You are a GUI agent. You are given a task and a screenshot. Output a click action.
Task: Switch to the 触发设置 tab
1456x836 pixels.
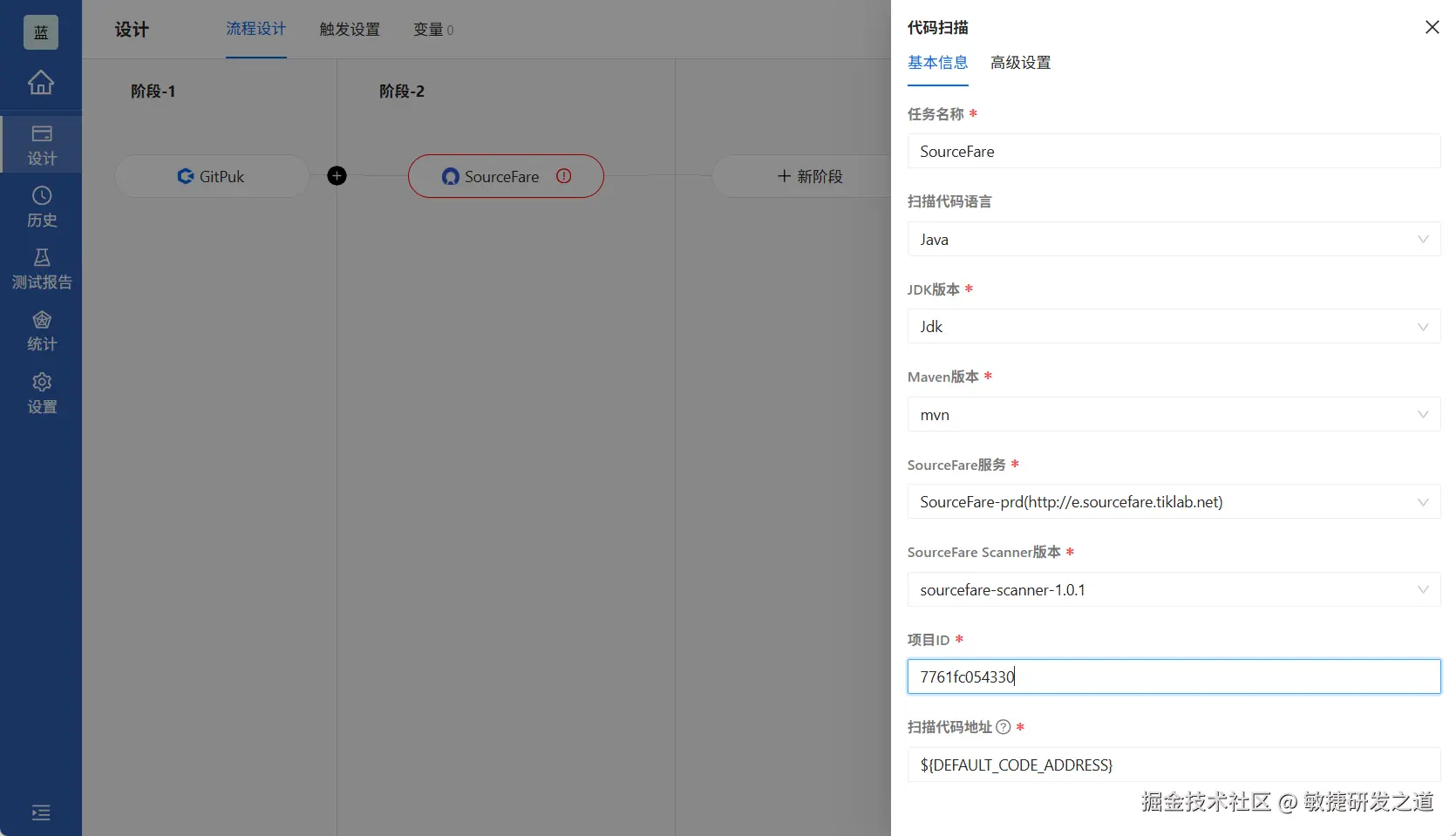pos(350,30)
